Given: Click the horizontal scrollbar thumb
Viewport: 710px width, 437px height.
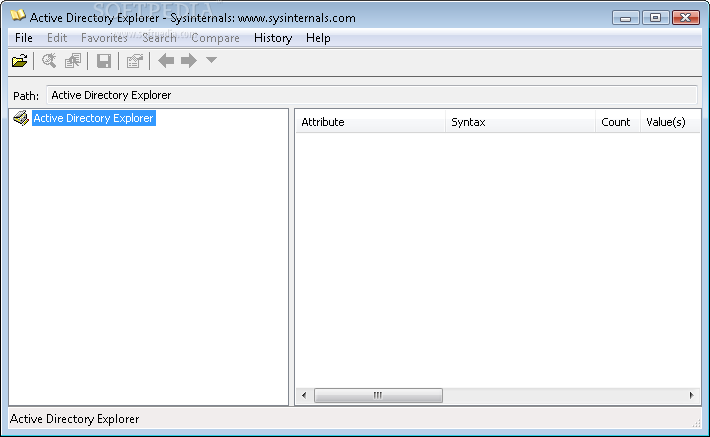Looking at the screenshot, I should click(378, 395).
